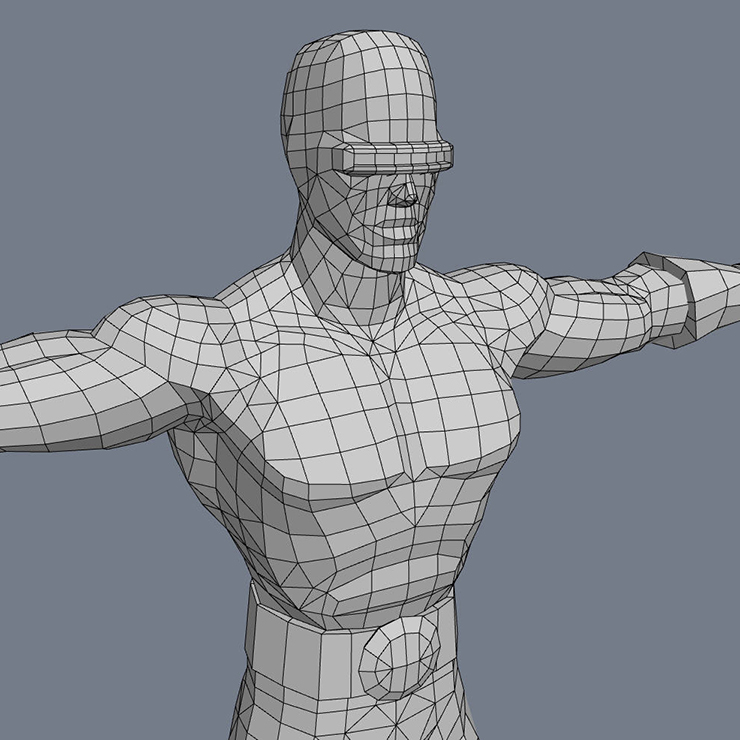Viewport: 740px width, 740px height.
Task: Click the circular belt buckle
Action: point(399,661)
